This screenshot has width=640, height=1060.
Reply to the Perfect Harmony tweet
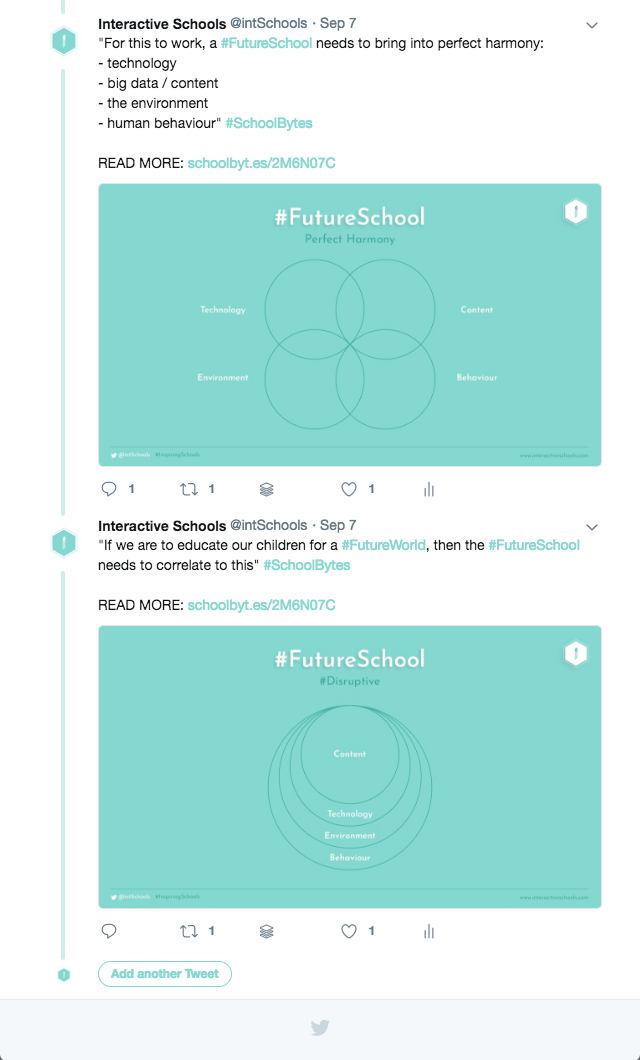pos(110,489)
